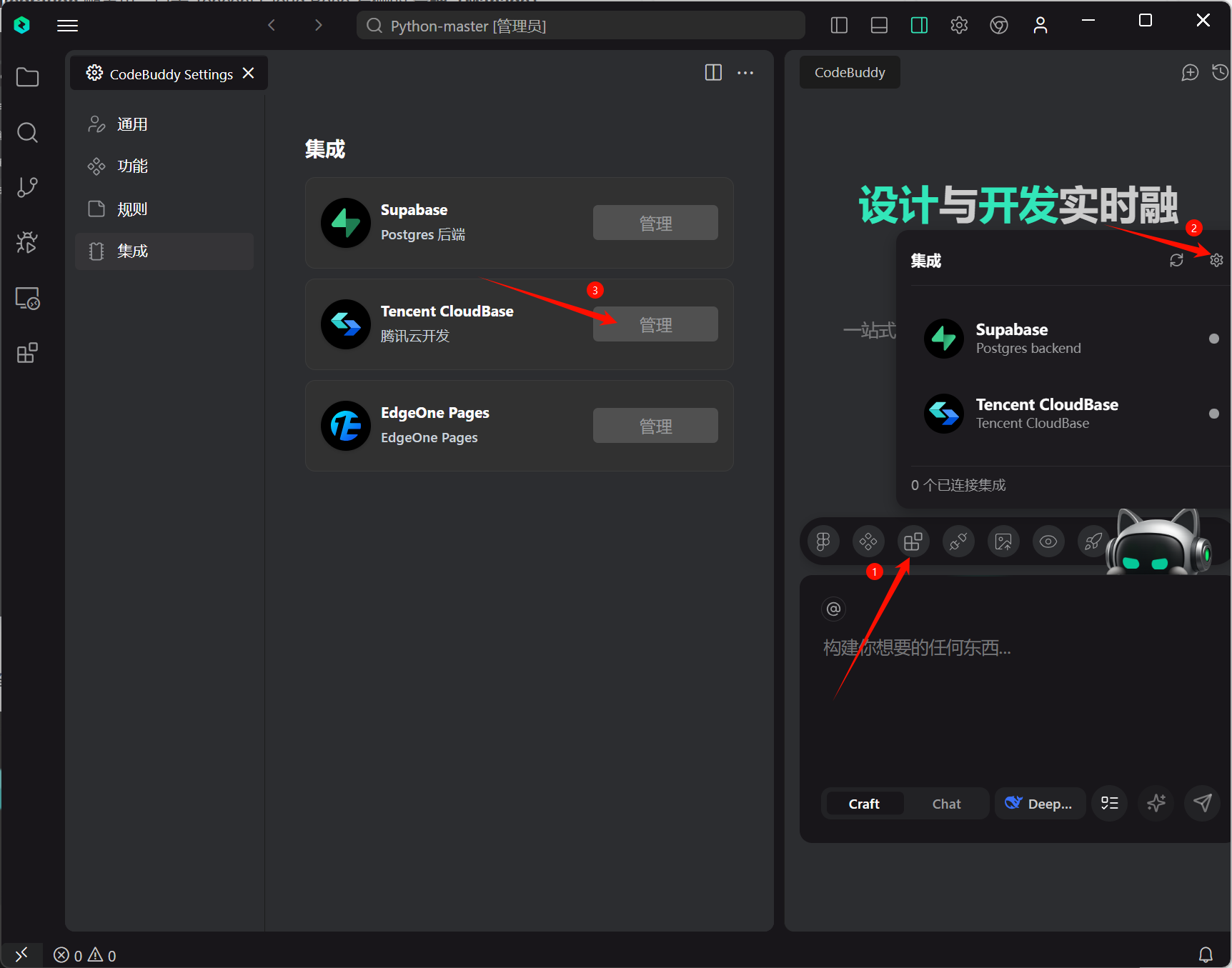
Task: Select the 规则 settings section
Action: [x=132, y=209]
